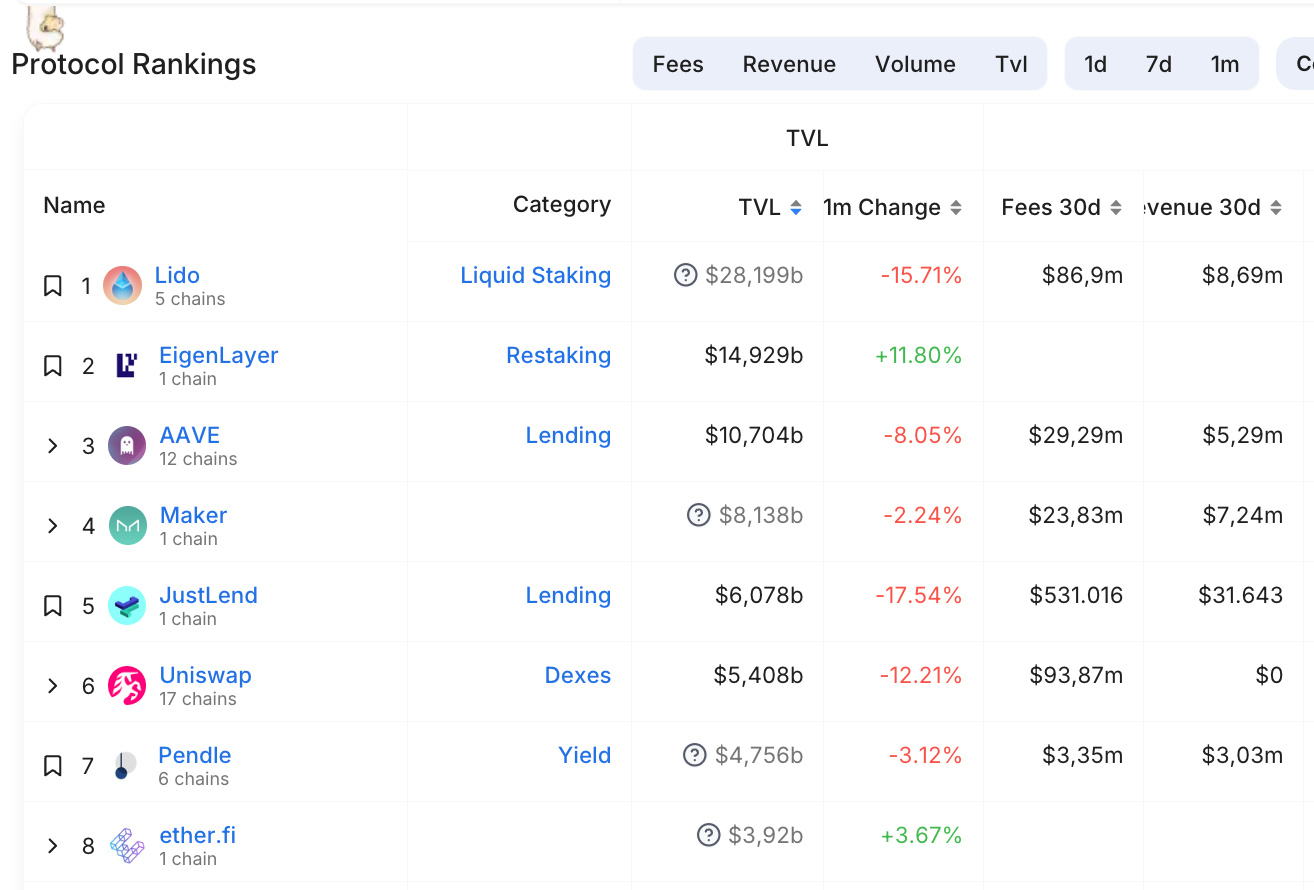Click the $14,929b TVL value
The width and height of the screenshot is (1314, 890).
tap(754, 355)
